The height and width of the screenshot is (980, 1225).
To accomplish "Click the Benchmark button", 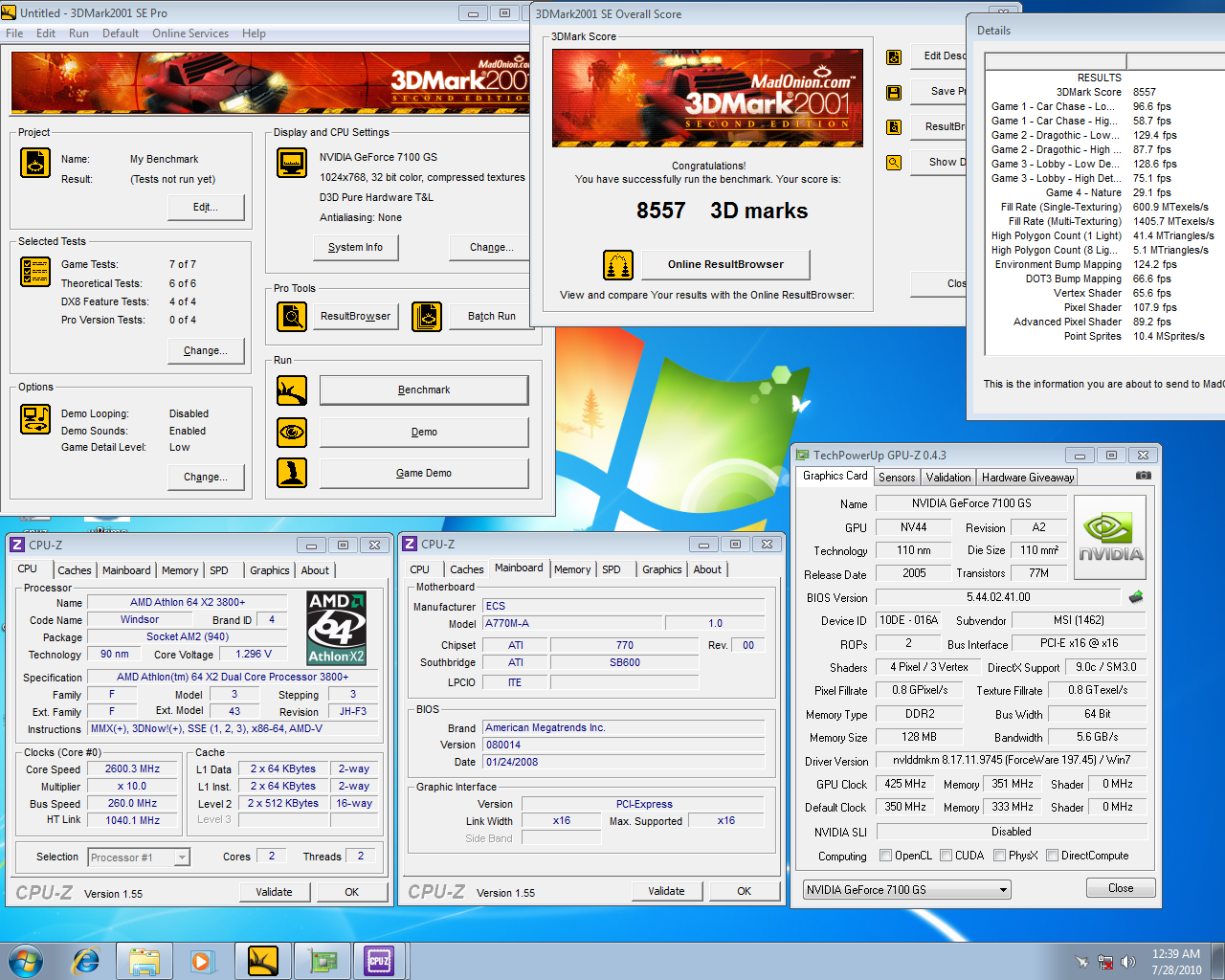I will coord(424,390).
